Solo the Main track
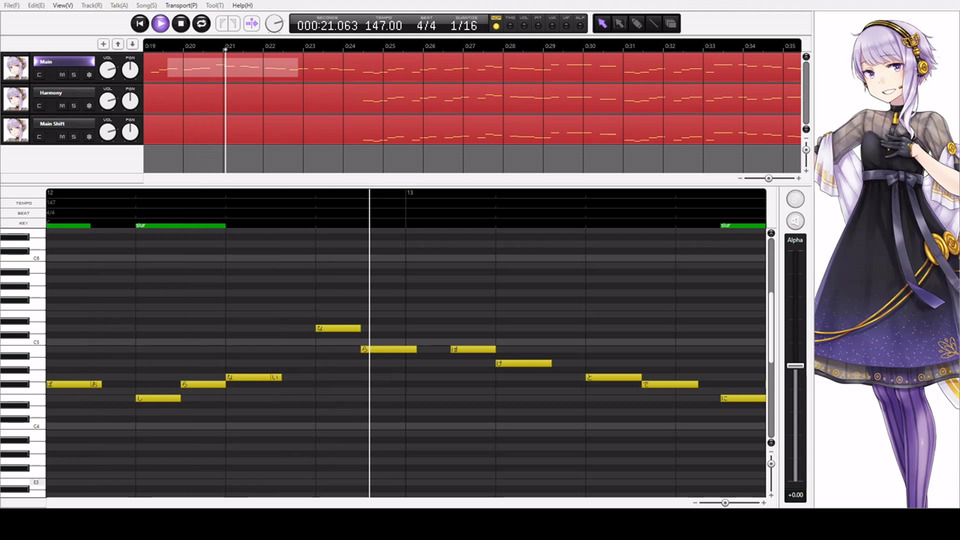This screenshot has width=960, height=540. coord(73,75)
